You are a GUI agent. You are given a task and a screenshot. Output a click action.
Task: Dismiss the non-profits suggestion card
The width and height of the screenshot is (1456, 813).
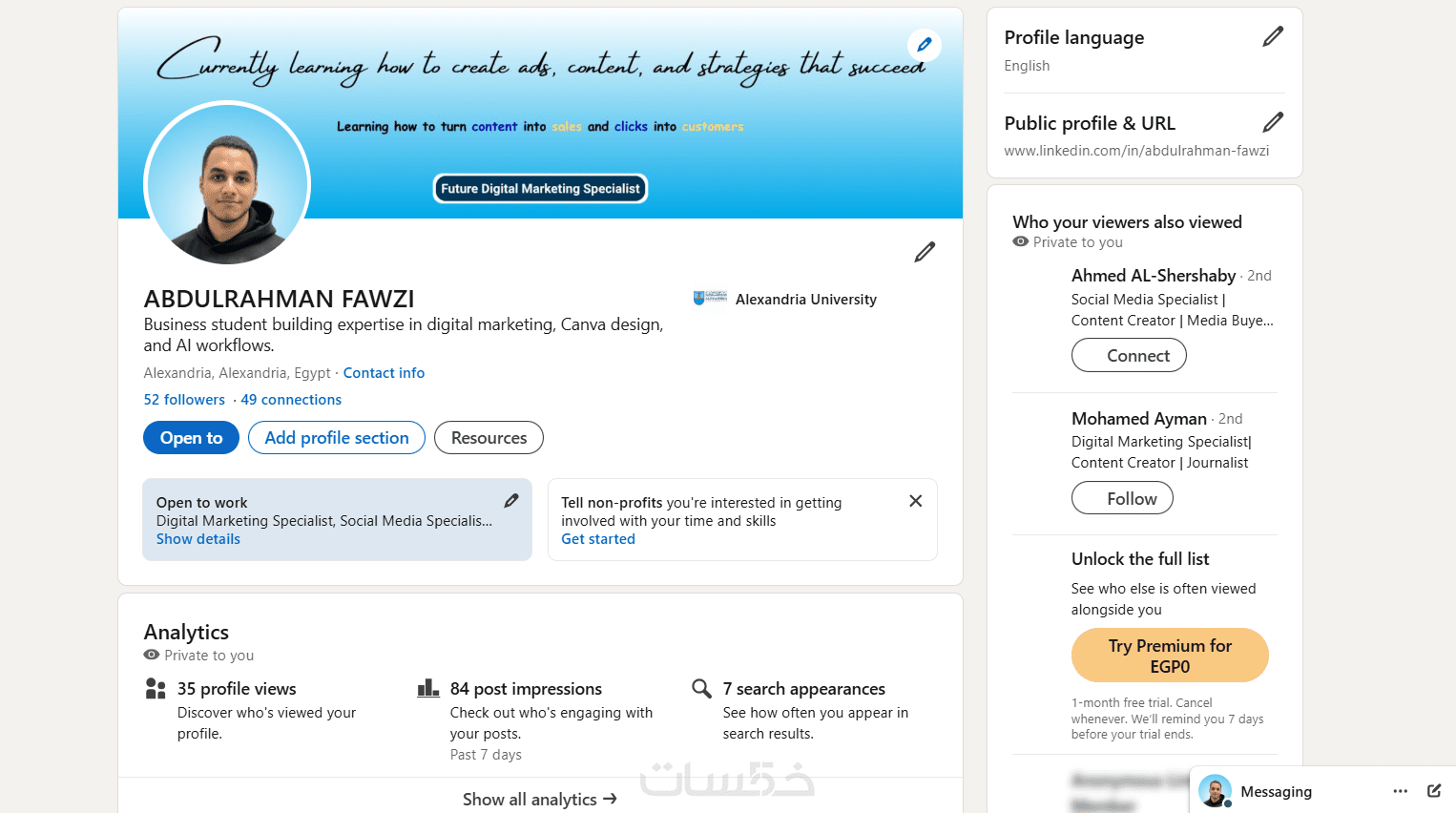tap(915, 501)
